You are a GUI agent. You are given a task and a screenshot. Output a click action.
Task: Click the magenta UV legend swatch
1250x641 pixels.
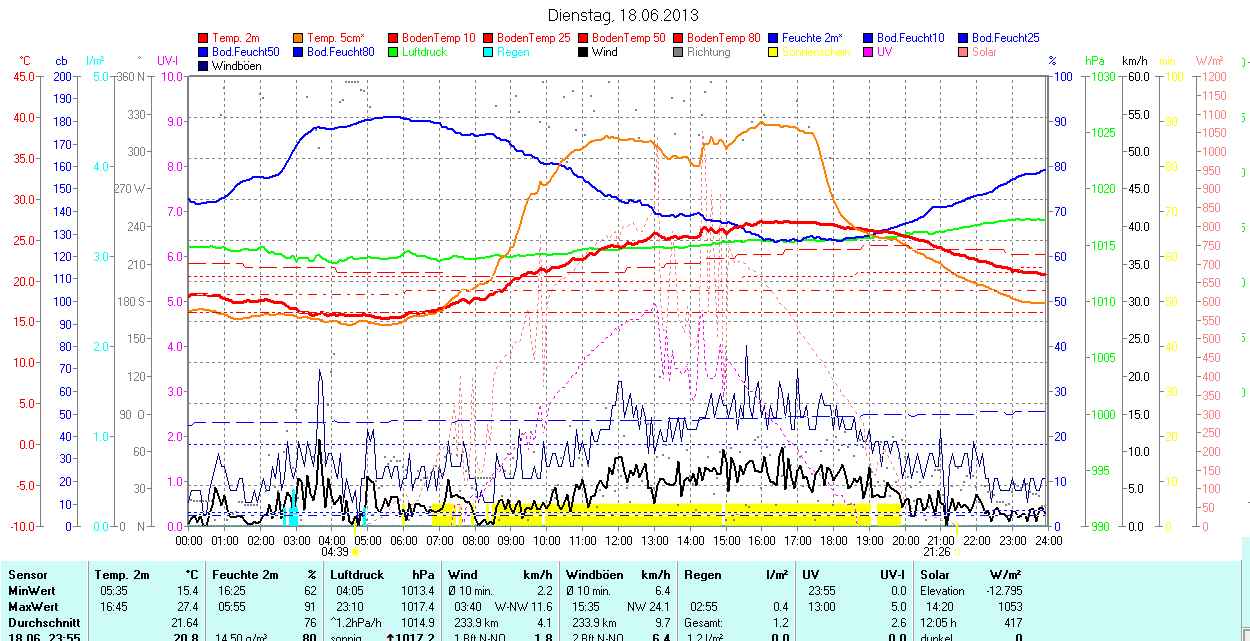pos(867,52)
